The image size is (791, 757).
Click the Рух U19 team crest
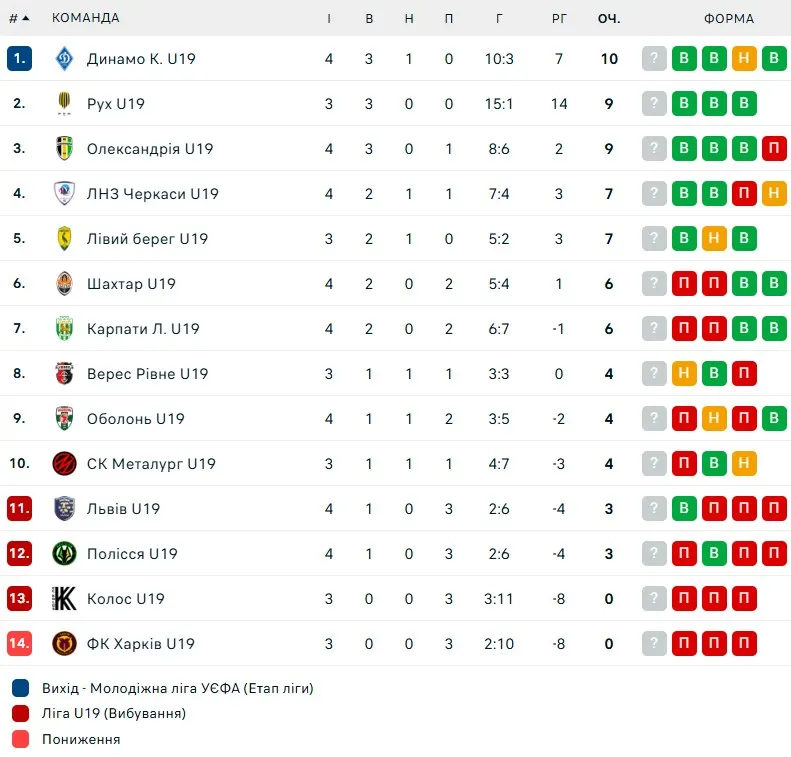pyautogui.click(x=64, y=103)
